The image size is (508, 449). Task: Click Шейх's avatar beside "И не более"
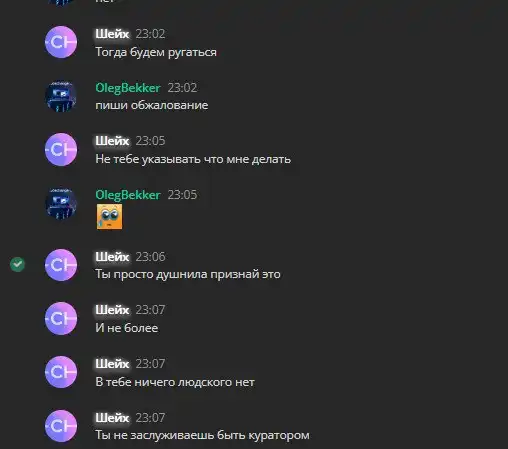[61, 318]
